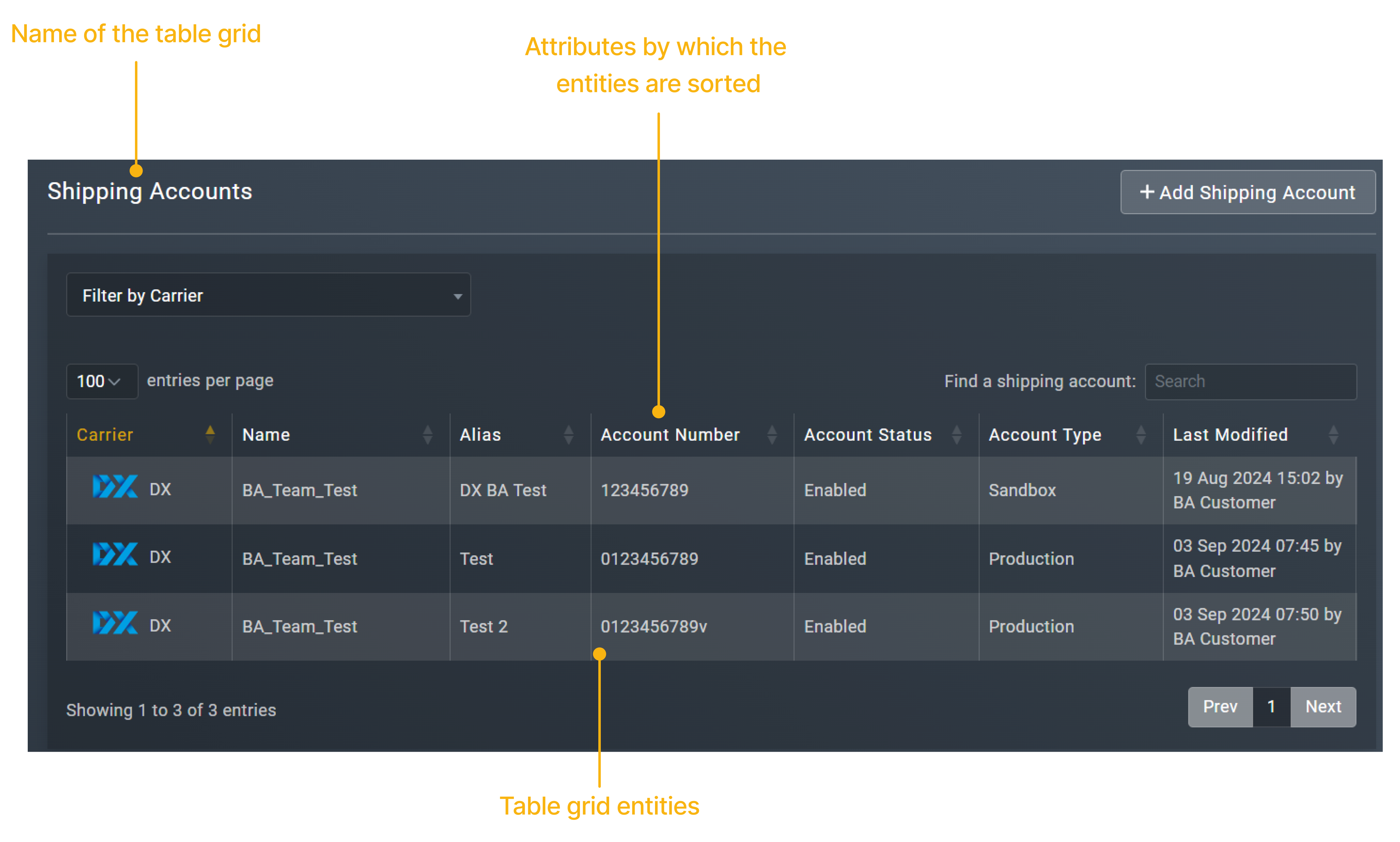The height and width of the screenshot is (842, 1400).
Task: Go to the Prev page
Action: (x=1220, y=706)
